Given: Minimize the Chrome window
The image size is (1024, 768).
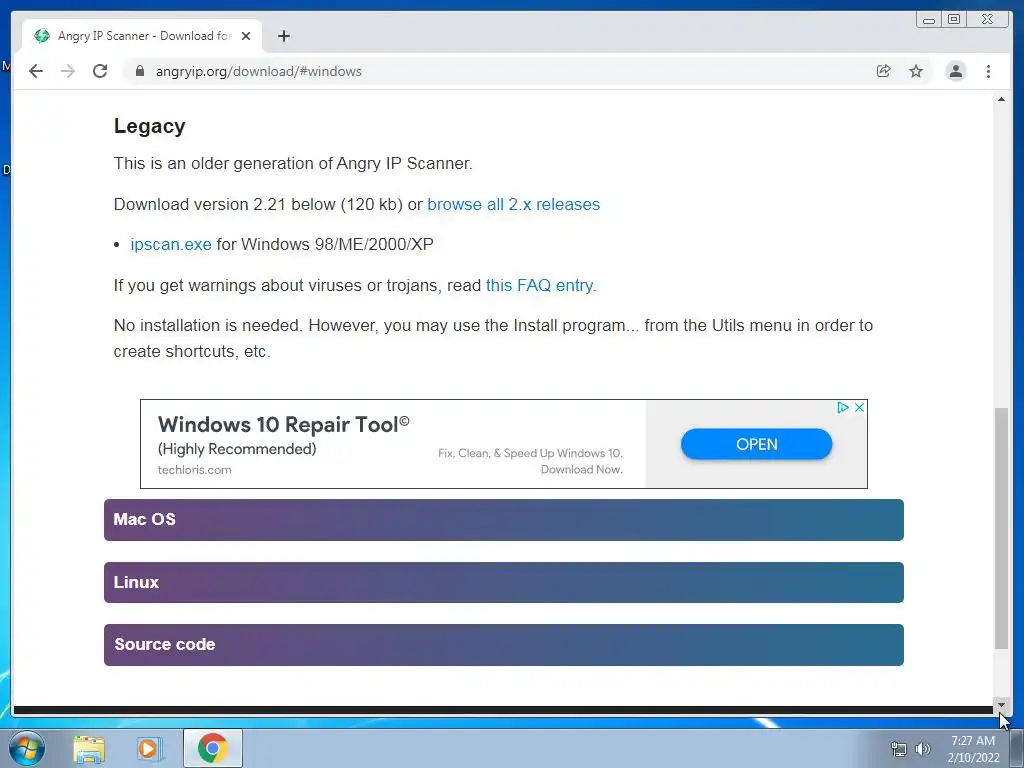Looking at the screenshot, I should coord(929,20).
